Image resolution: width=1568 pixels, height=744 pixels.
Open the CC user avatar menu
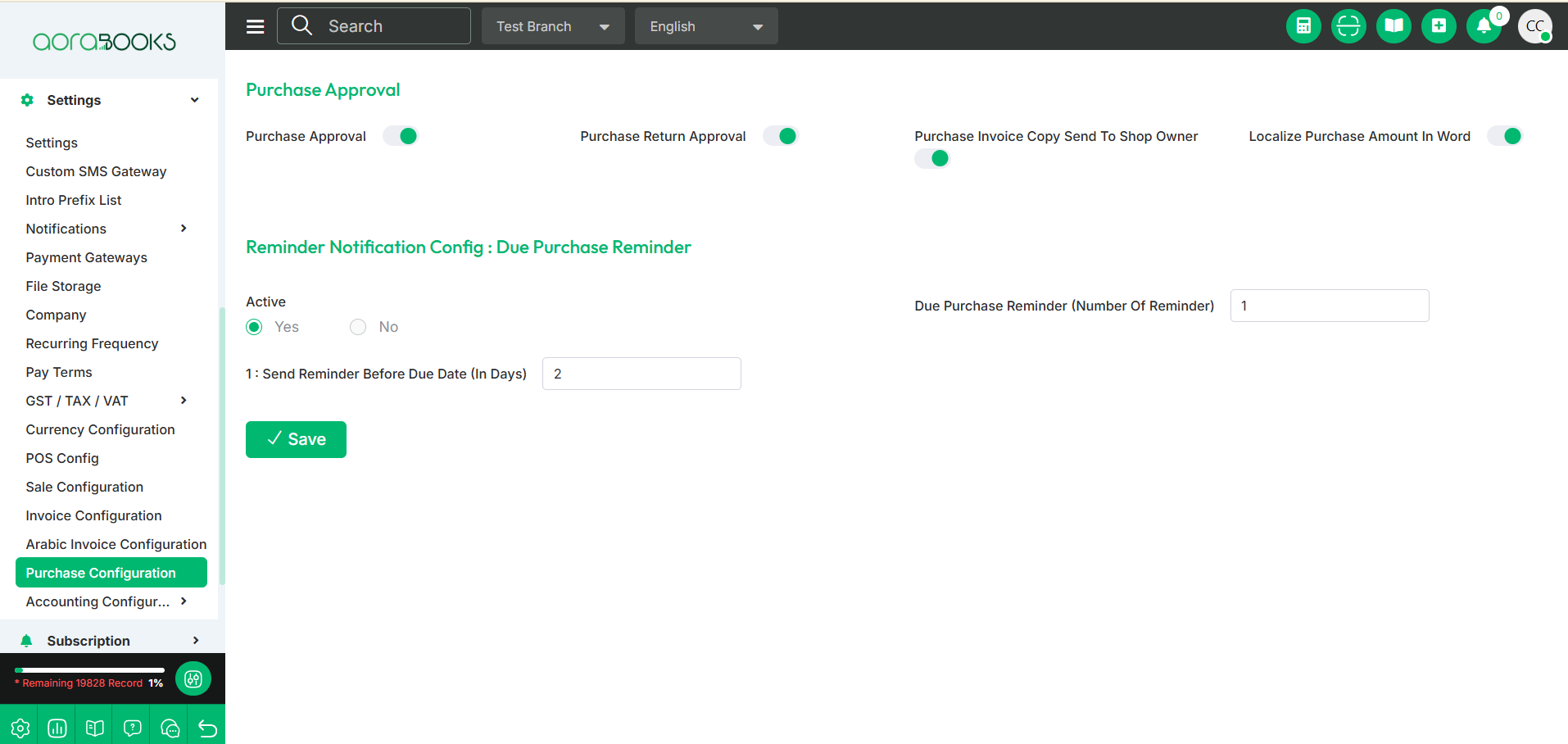click(1535, 26)
